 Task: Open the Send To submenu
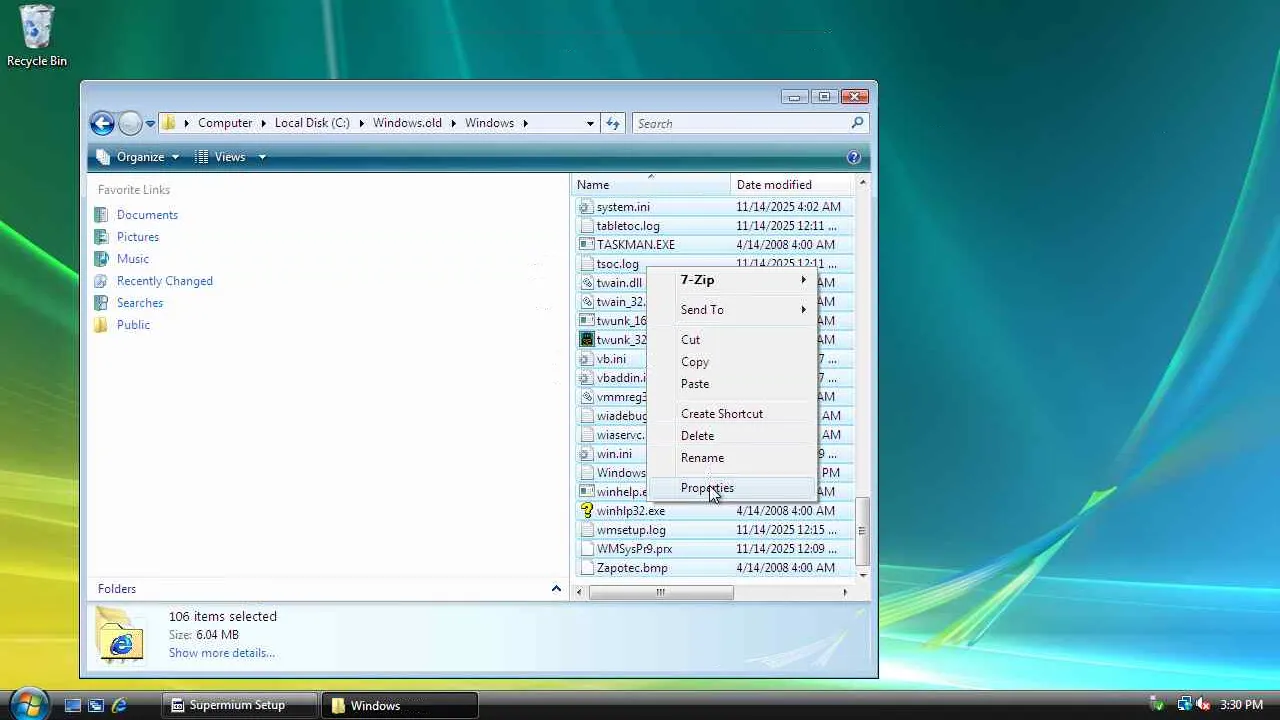[x=733, y=310]
